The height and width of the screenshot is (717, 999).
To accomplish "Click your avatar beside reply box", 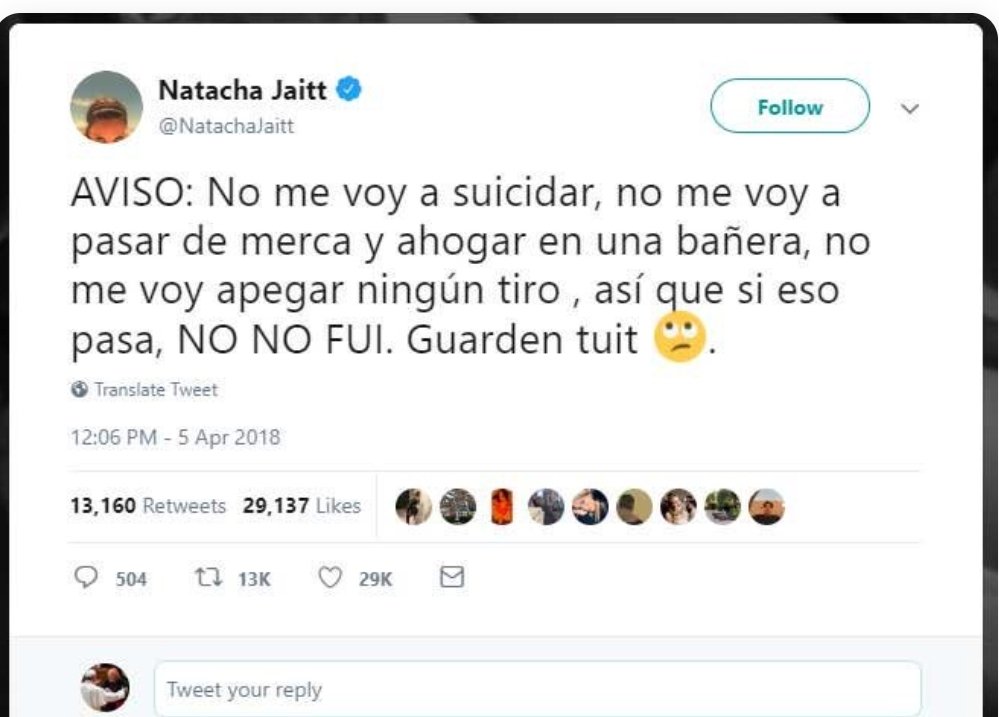I will [105, 688].
